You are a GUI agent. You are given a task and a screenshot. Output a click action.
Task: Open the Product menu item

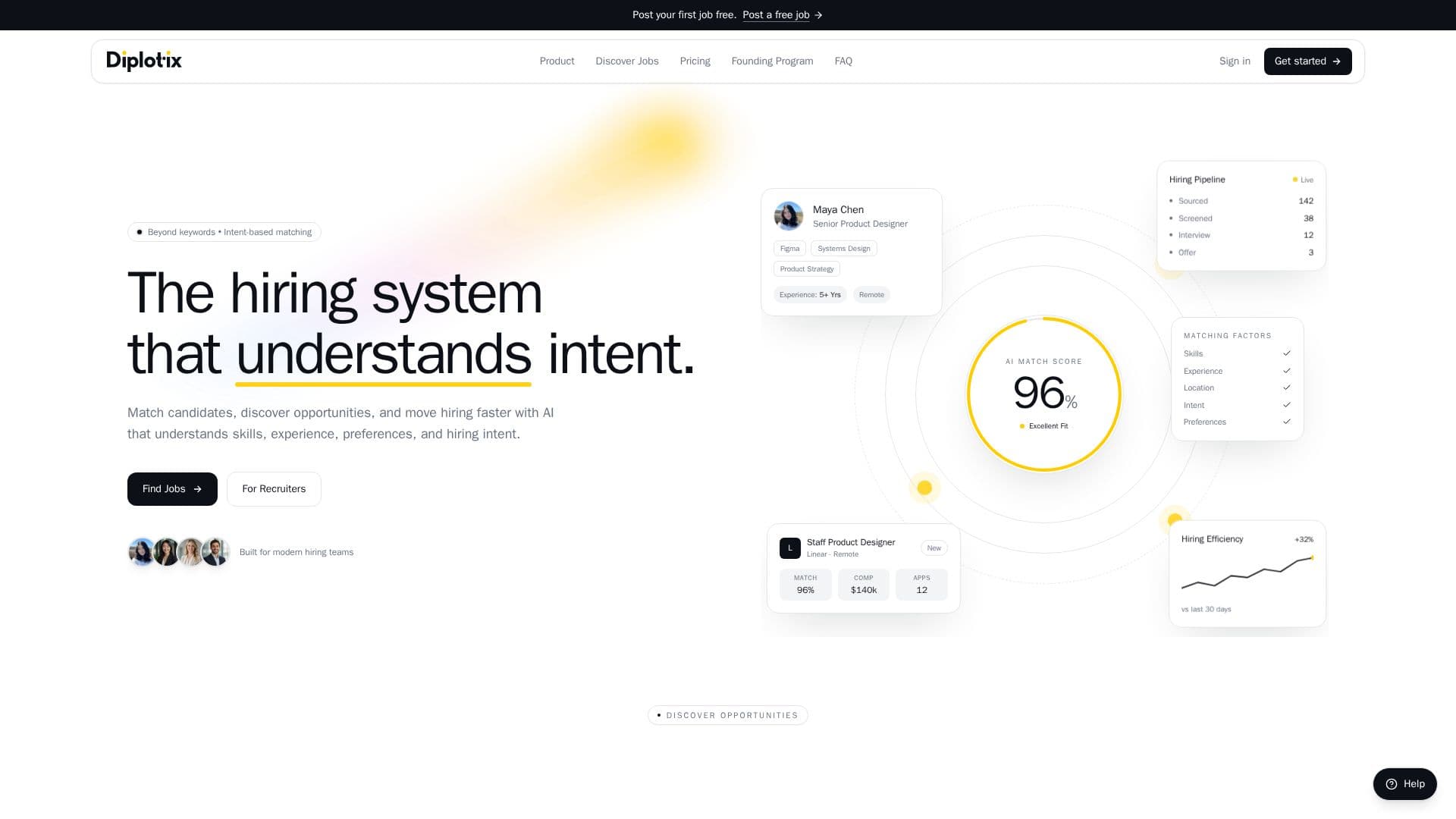(557, 61)
